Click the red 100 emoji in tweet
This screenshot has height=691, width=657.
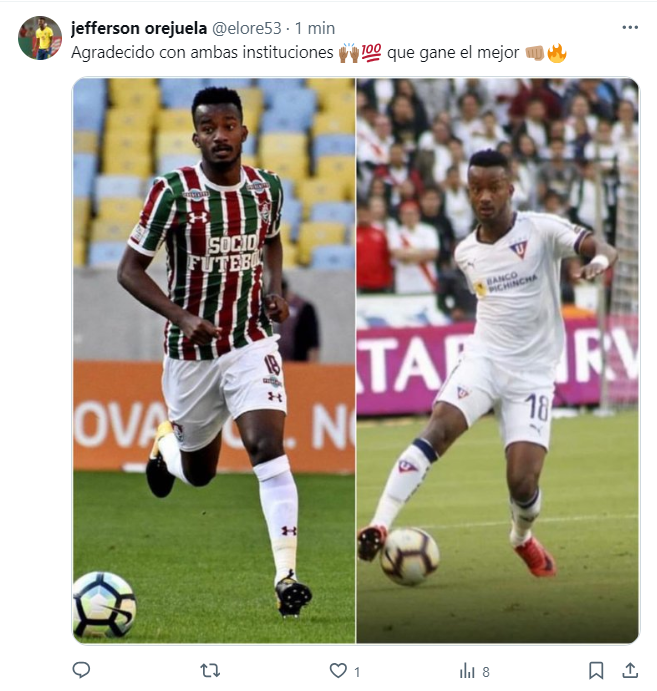click(x=371, y=52)
